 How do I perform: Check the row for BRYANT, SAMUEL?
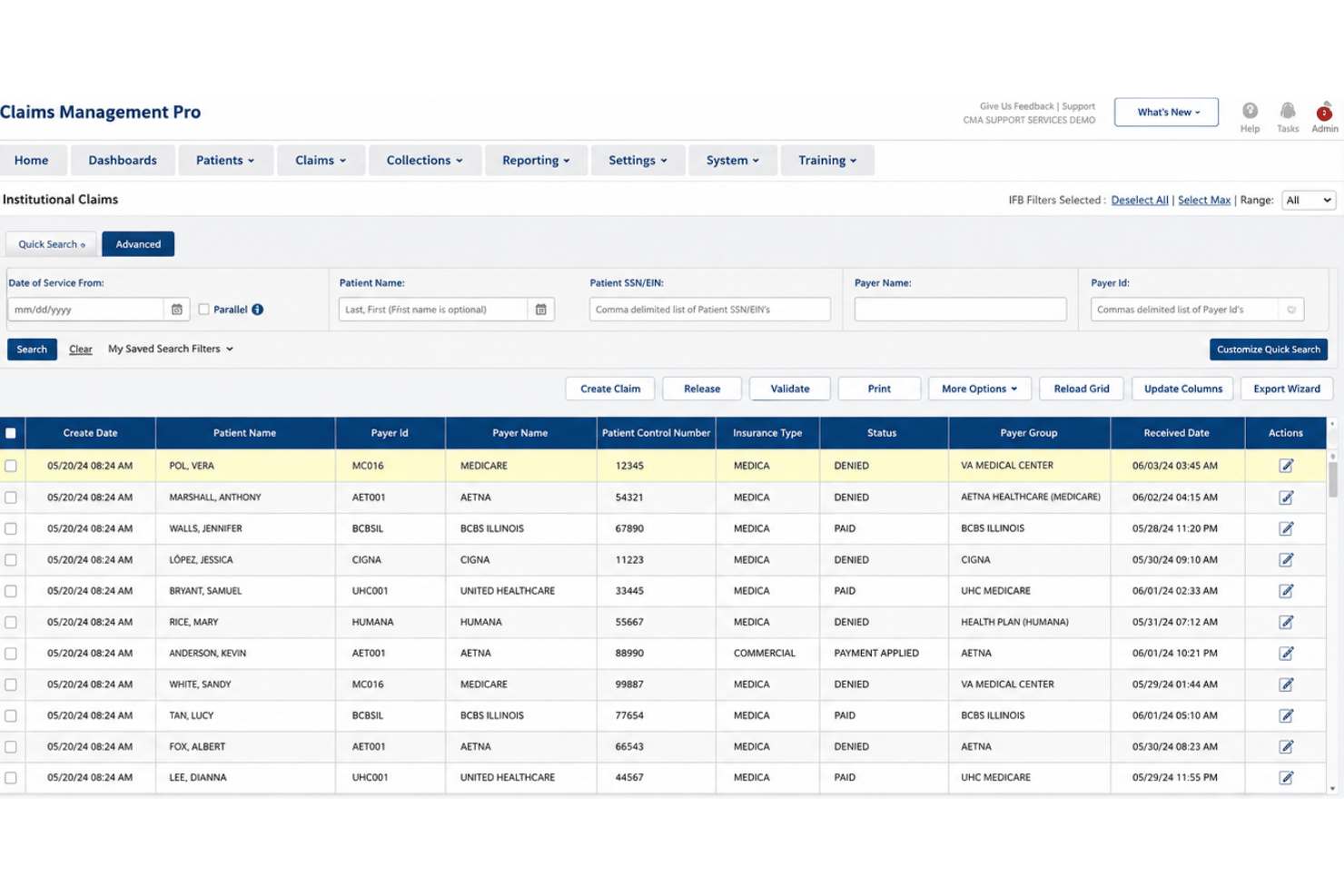pos(11,591)
